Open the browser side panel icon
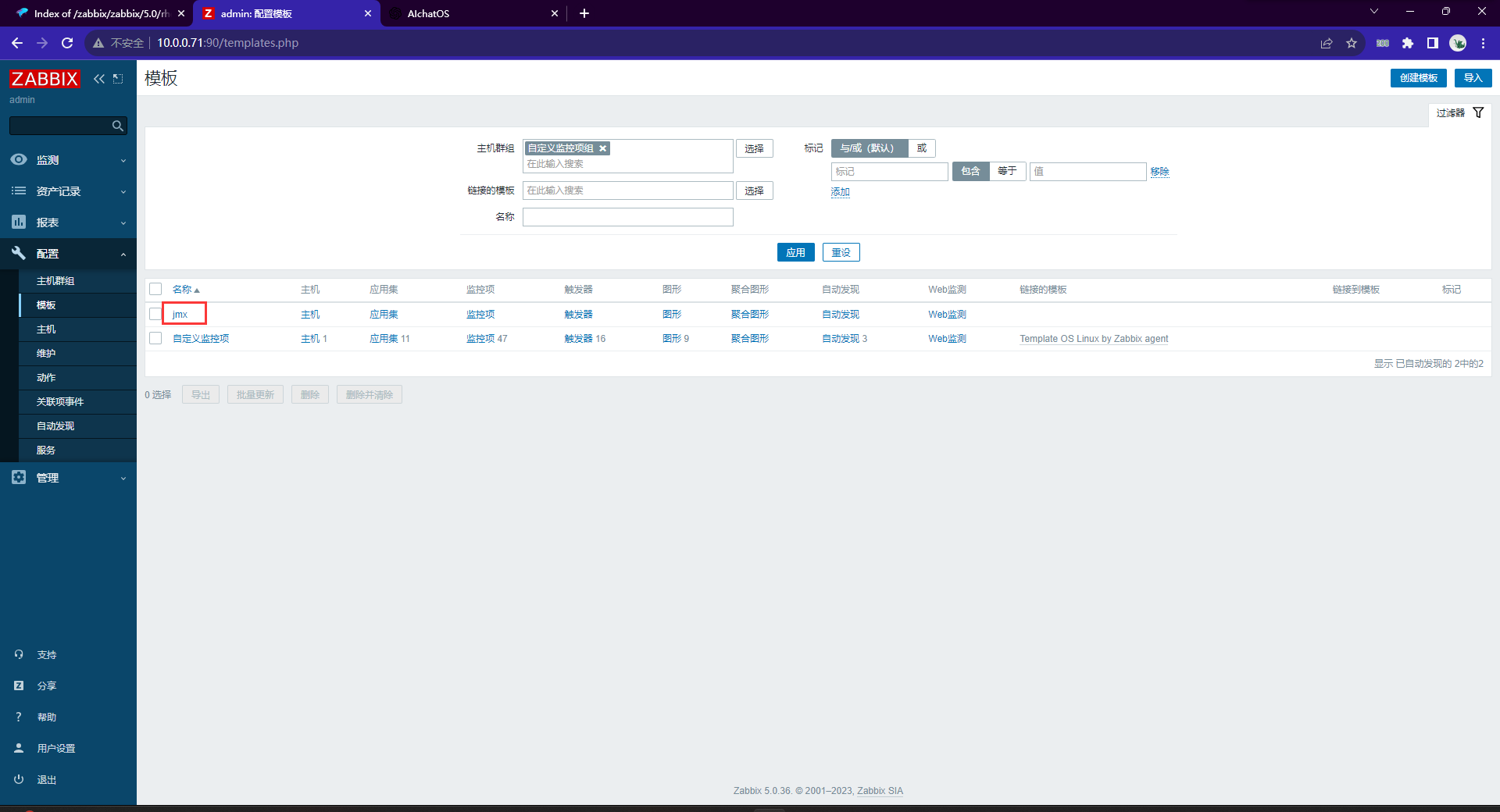The image size is (1500, 812). tap(1433, 43)
